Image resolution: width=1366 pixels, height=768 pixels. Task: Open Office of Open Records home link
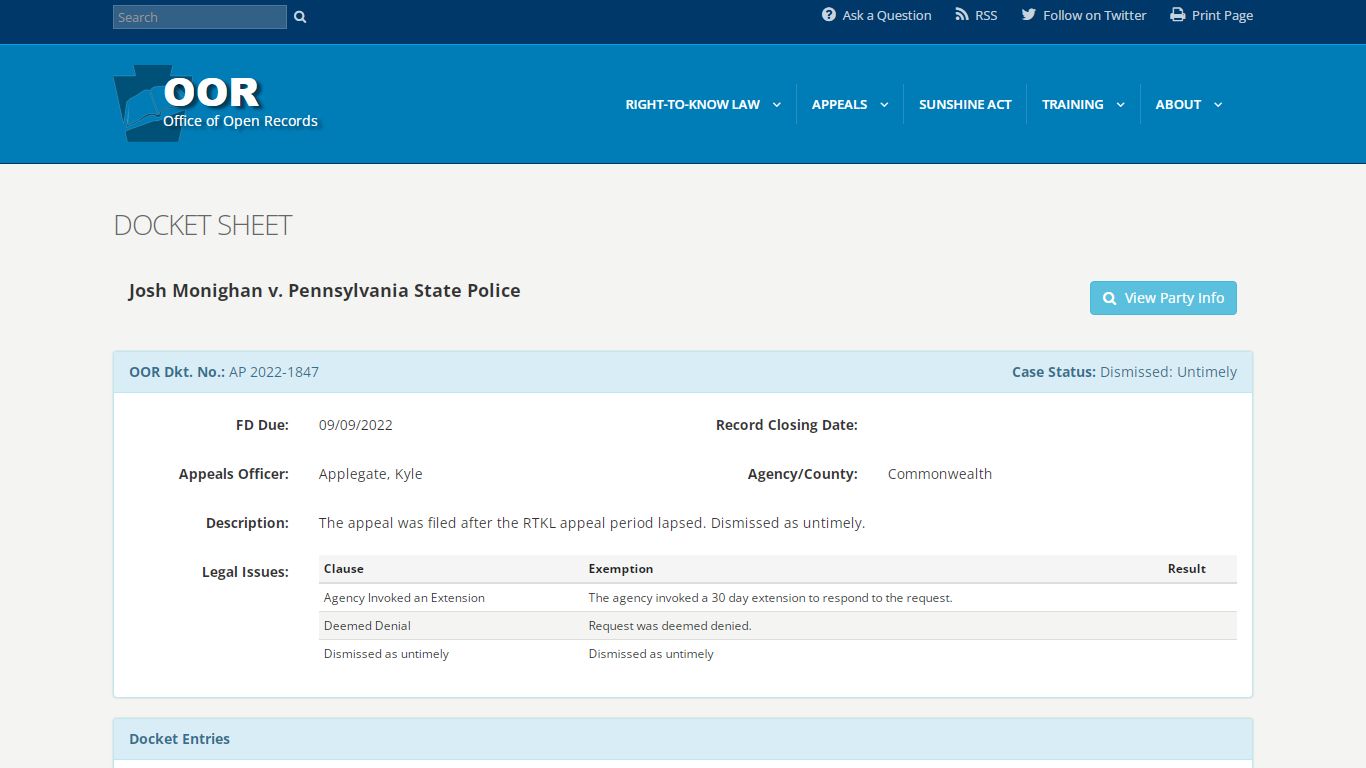241,121
